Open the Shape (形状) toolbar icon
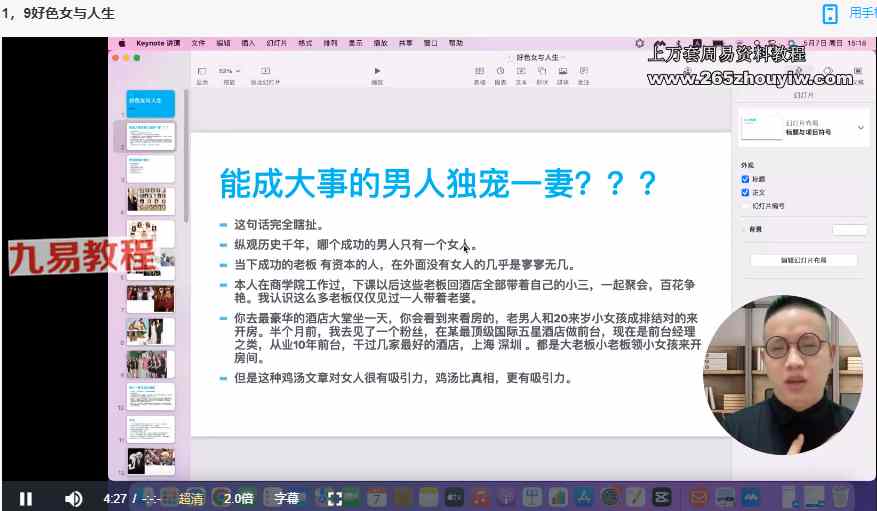 (542, 71)
